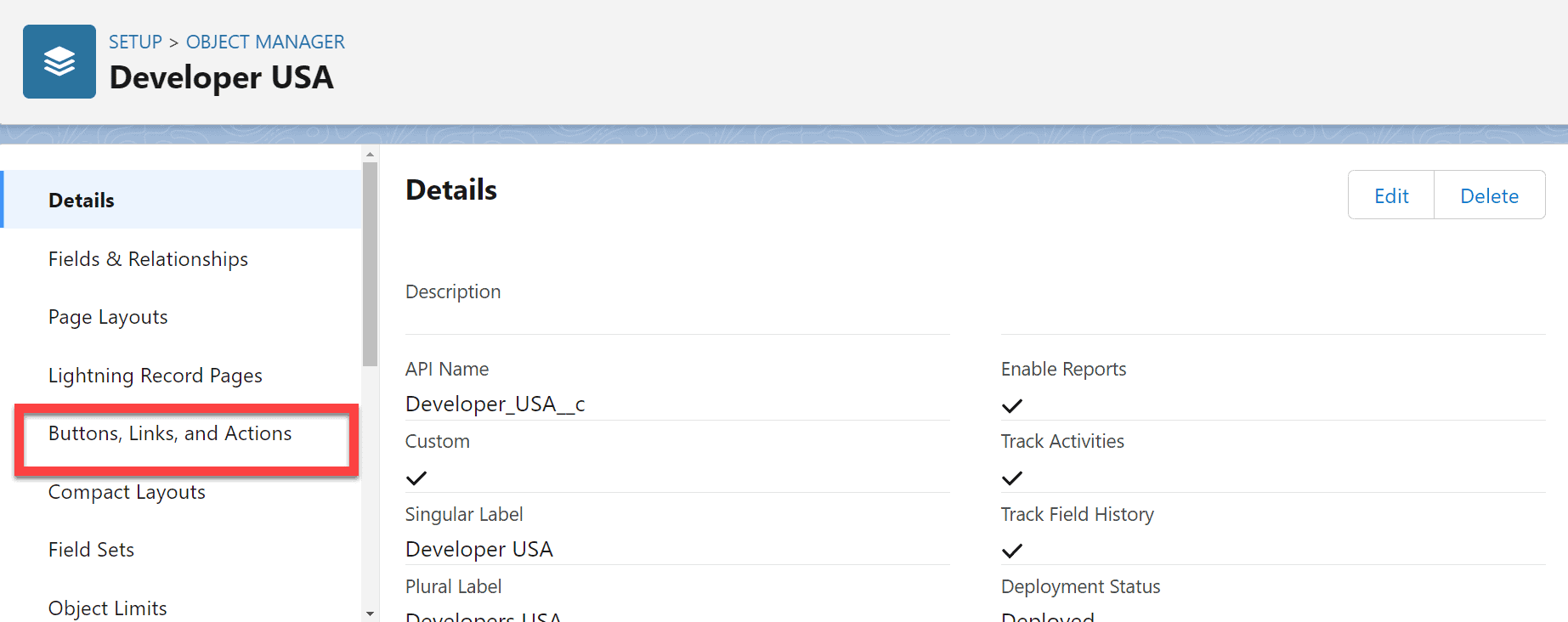Click the Custom checkmark indicator

tap(416, 478)
